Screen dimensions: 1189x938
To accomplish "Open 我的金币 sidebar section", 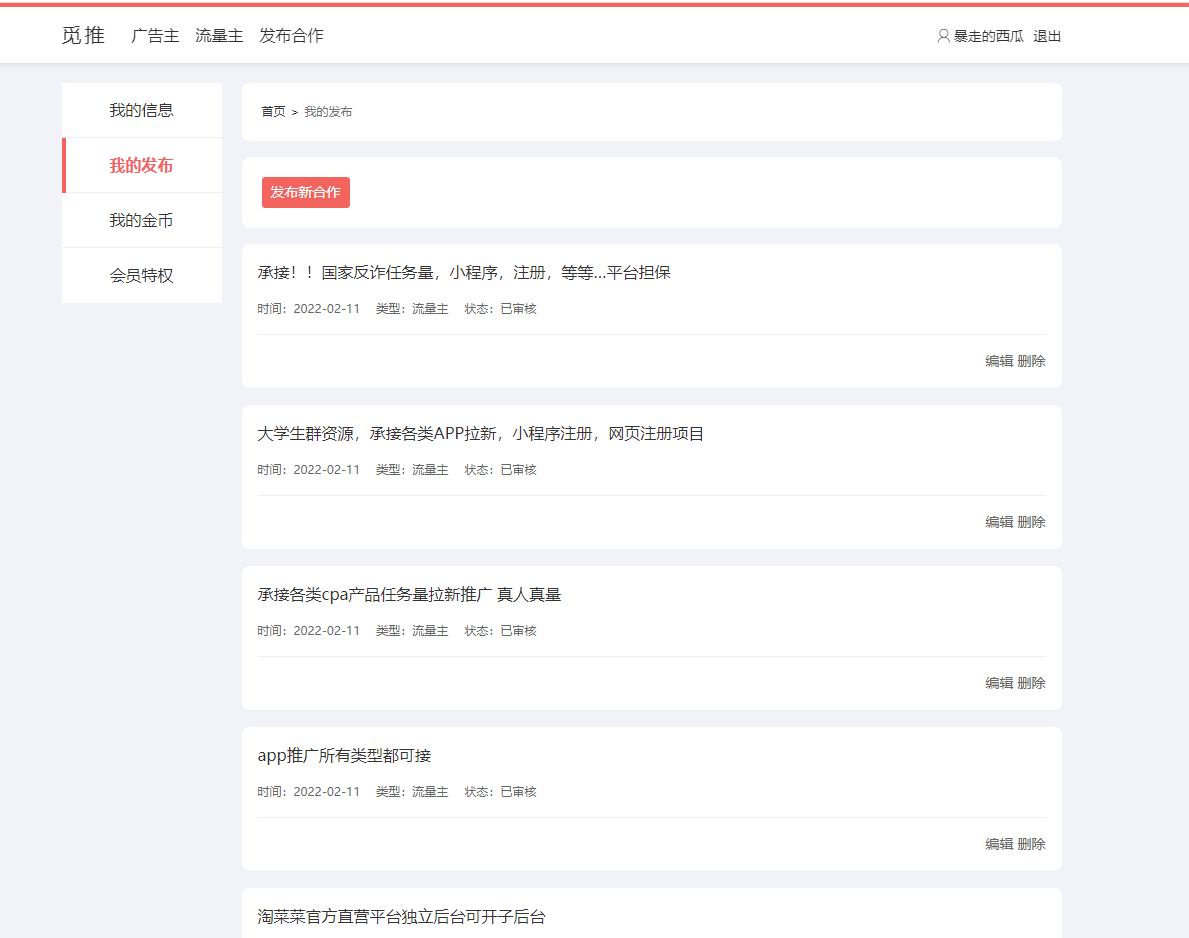I will pos(141,220).
